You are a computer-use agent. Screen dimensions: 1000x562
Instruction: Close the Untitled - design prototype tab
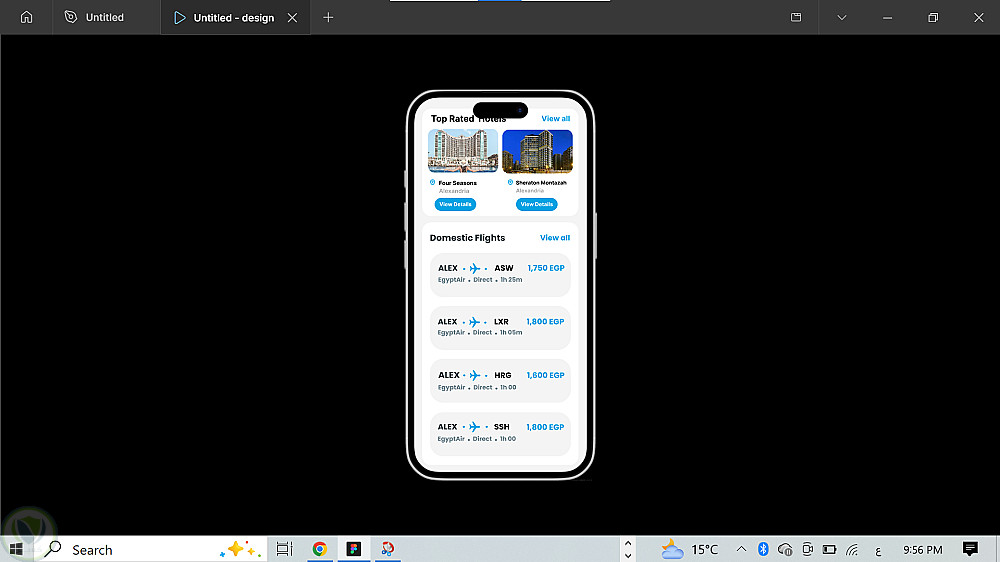292,18
